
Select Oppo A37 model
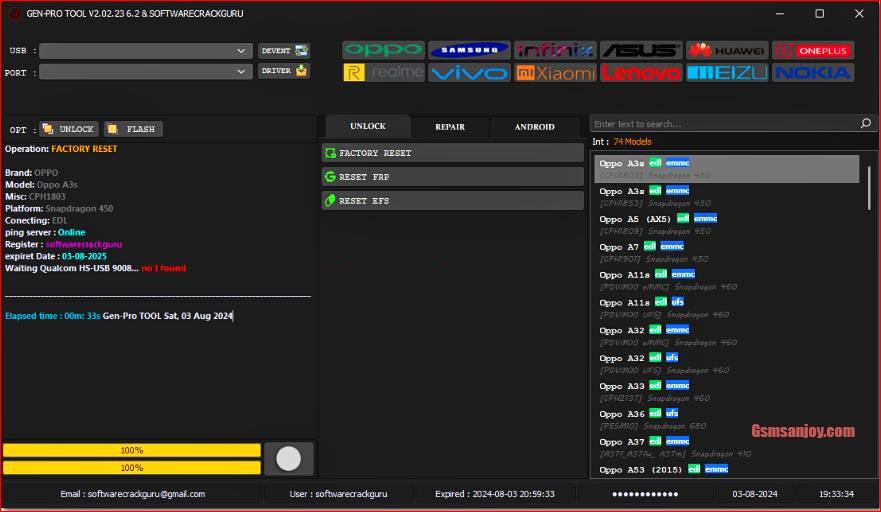(727, 447)
